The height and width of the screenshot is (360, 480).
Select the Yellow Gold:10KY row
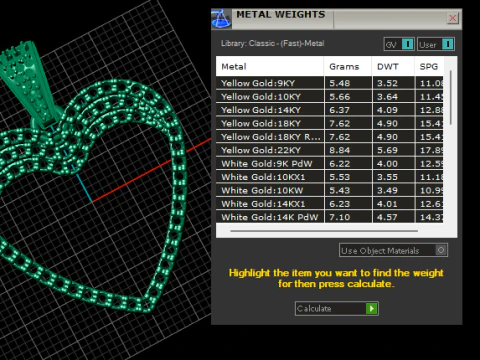[x=330, y=97]
